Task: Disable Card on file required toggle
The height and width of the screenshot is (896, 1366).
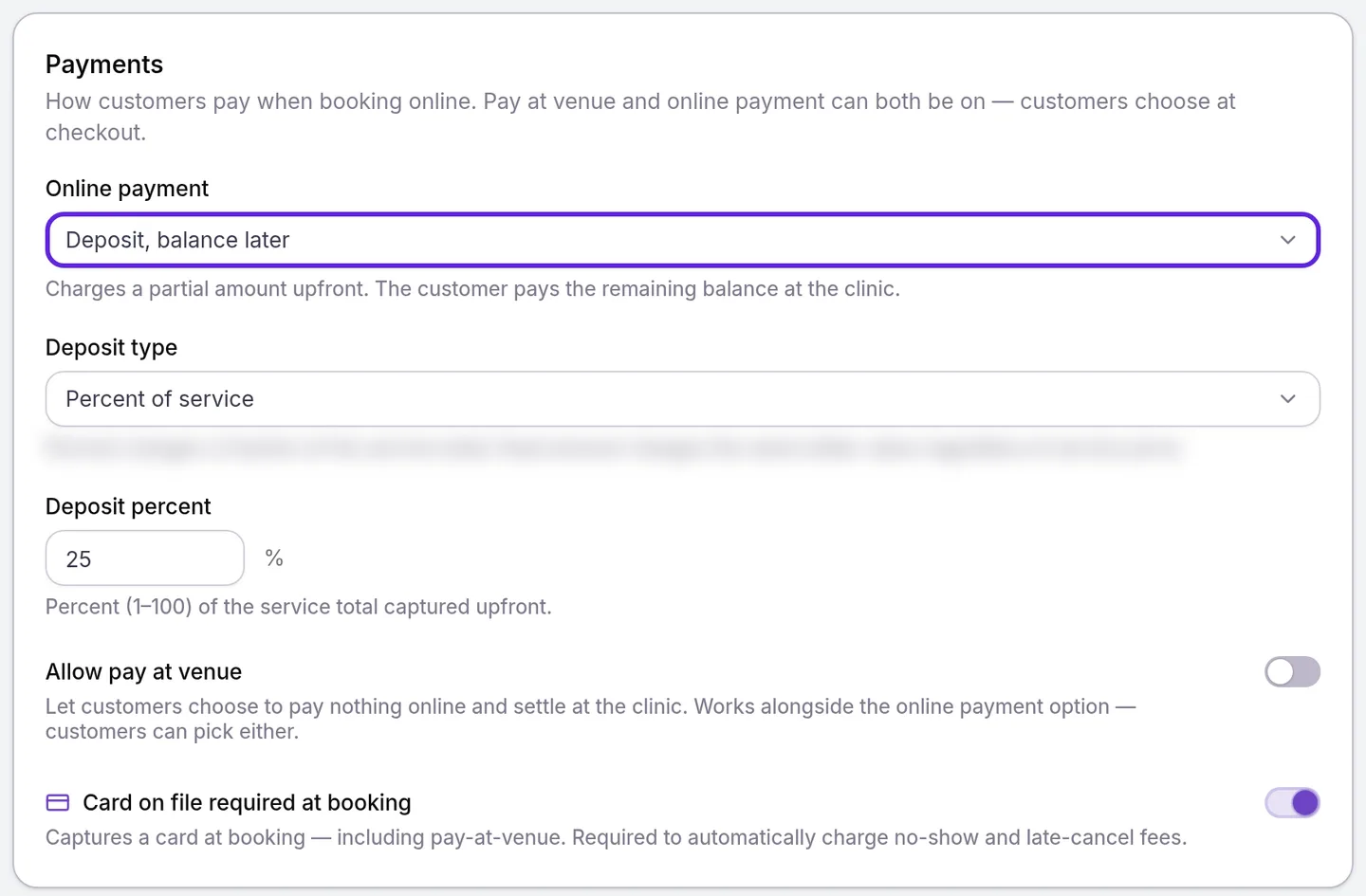Action: pos(1292,802)
